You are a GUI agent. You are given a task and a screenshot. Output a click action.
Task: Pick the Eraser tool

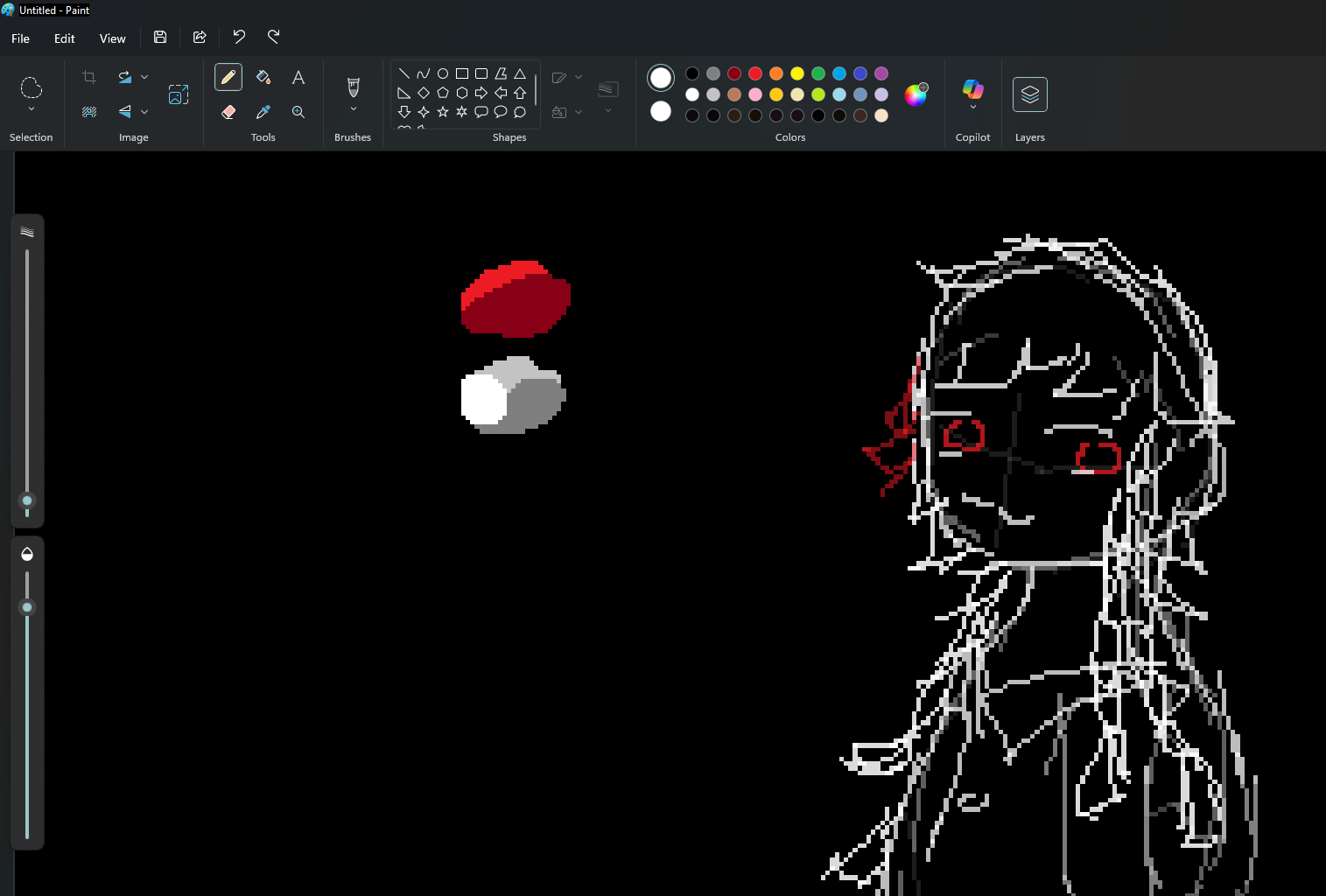tap(228, 112)
